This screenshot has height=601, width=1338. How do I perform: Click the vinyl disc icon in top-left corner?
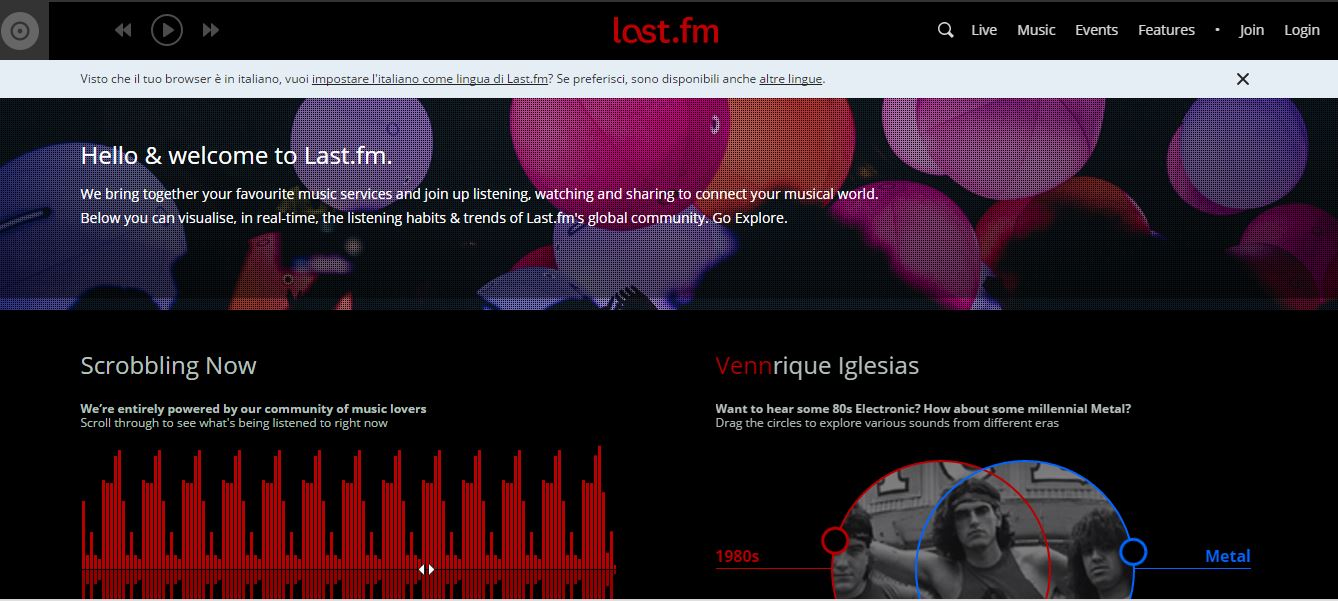pyautogui.click(x=19, y=31)
